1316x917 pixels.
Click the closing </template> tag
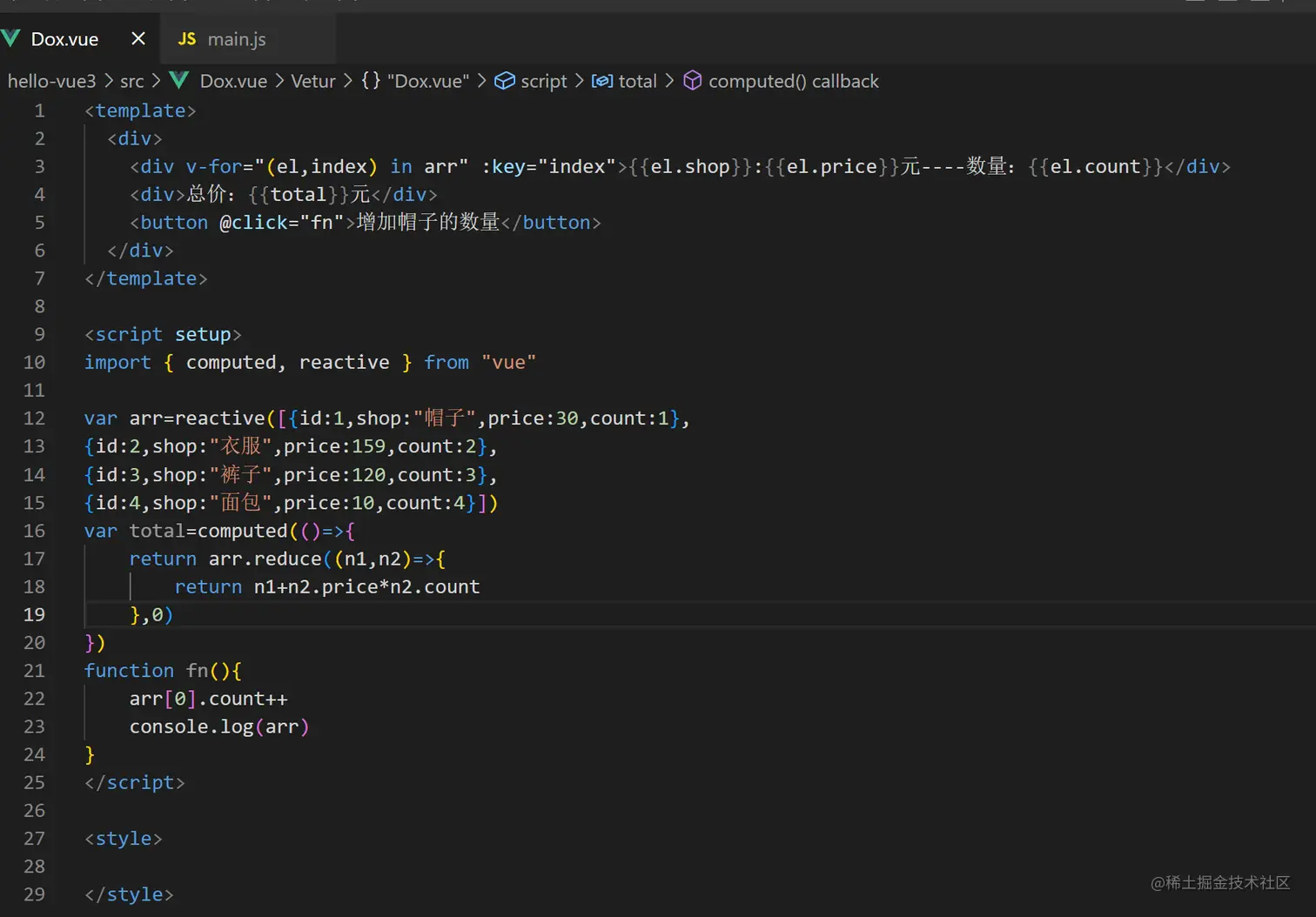pos(146,278)
